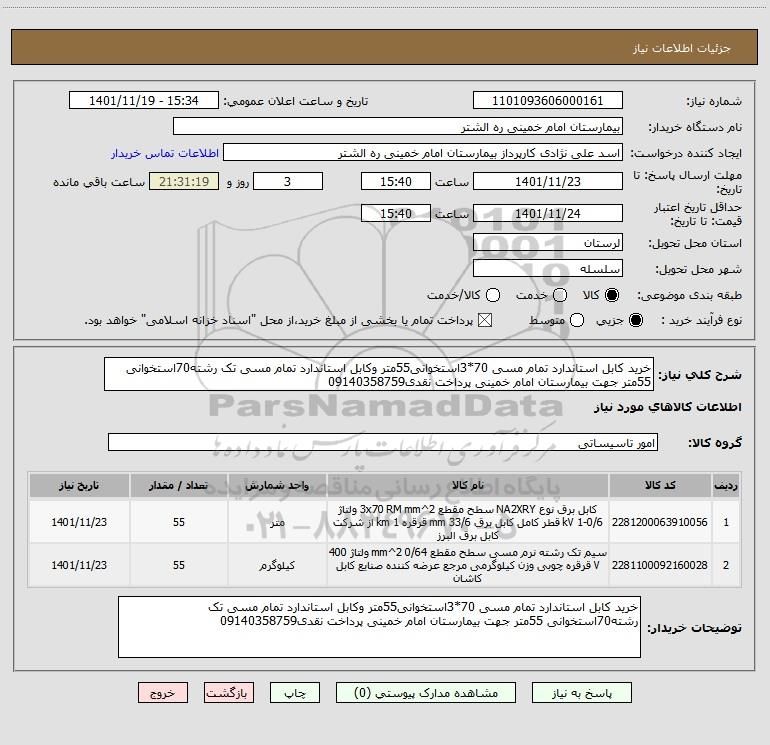Toggle the اسناد خزانه اسلامی payment checkbox
770x745 pixels.
click(485, 321)
